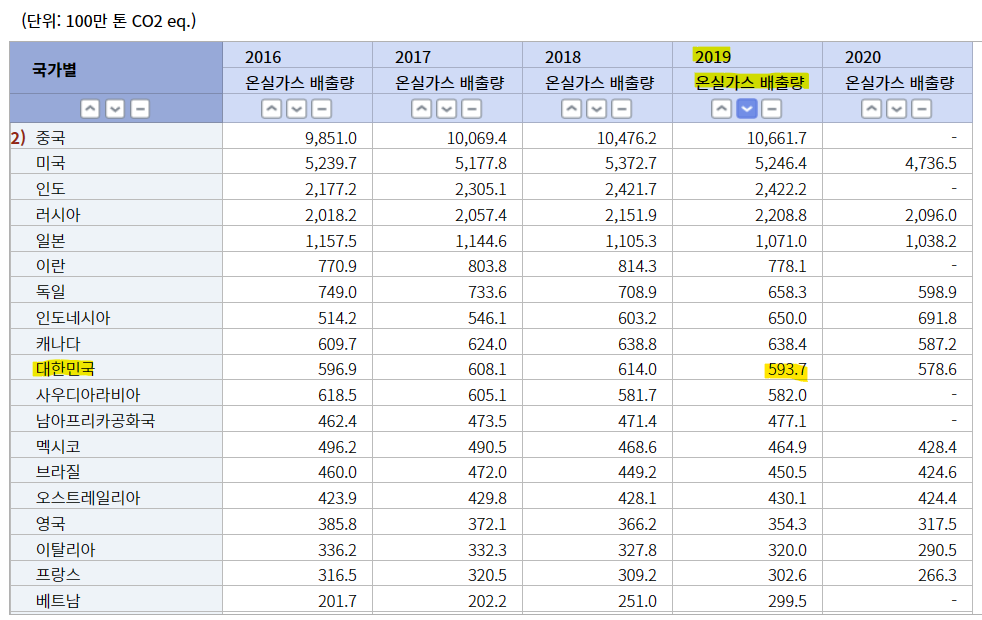The image size is (982, 620).
Task: Click USA 2020 value 4,736.5
Action: click(931, 163)
